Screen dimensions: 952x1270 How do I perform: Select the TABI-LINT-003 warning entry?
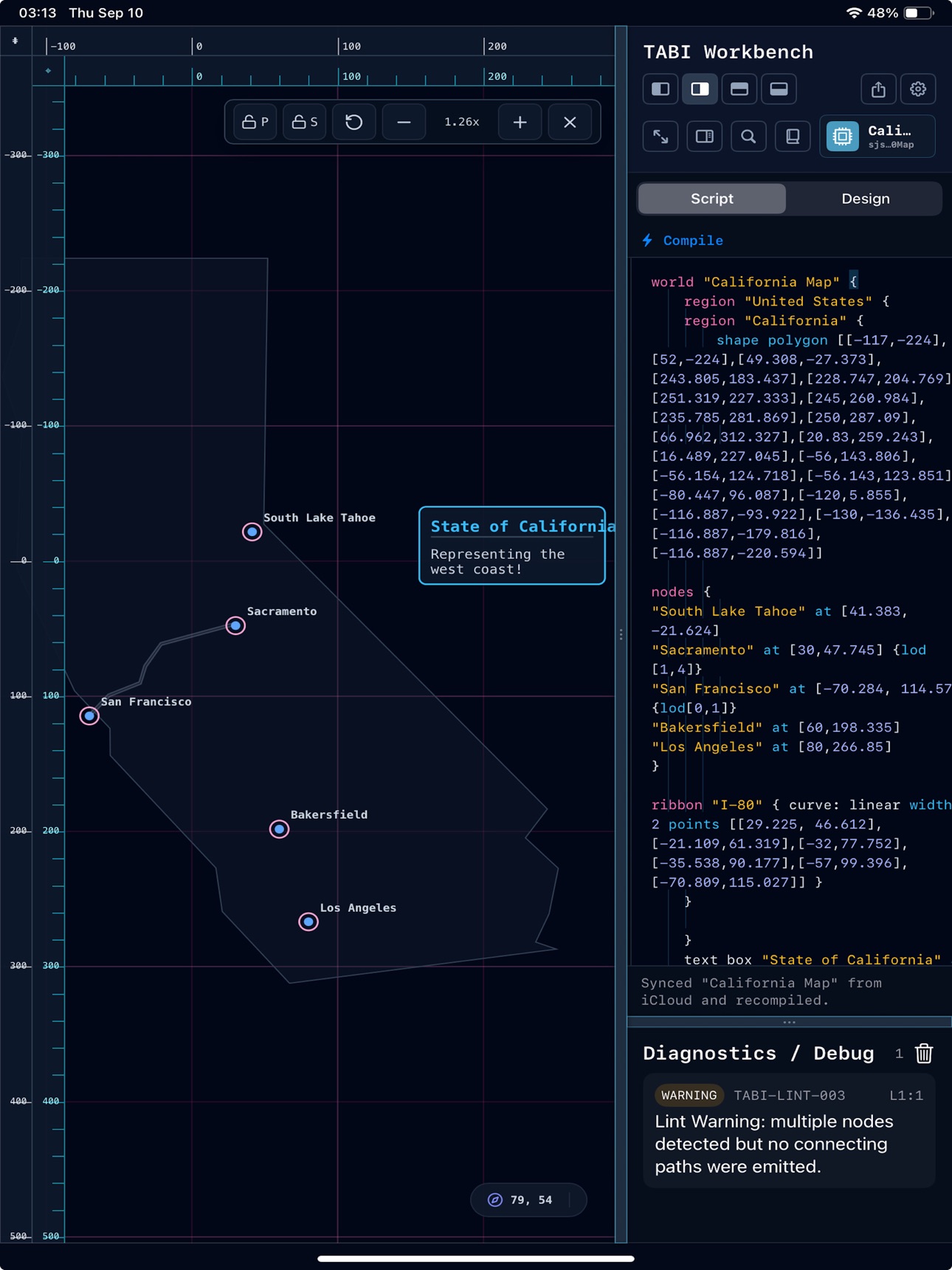[x=789, y=1132]
